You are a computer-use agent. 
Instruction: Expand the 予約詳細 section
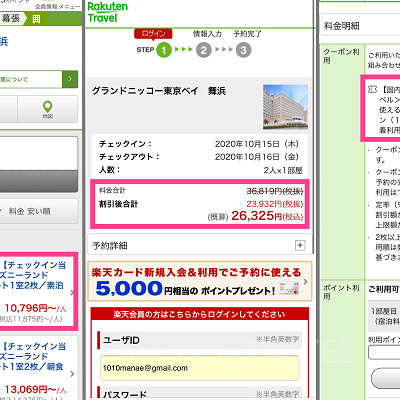[199, 245]
